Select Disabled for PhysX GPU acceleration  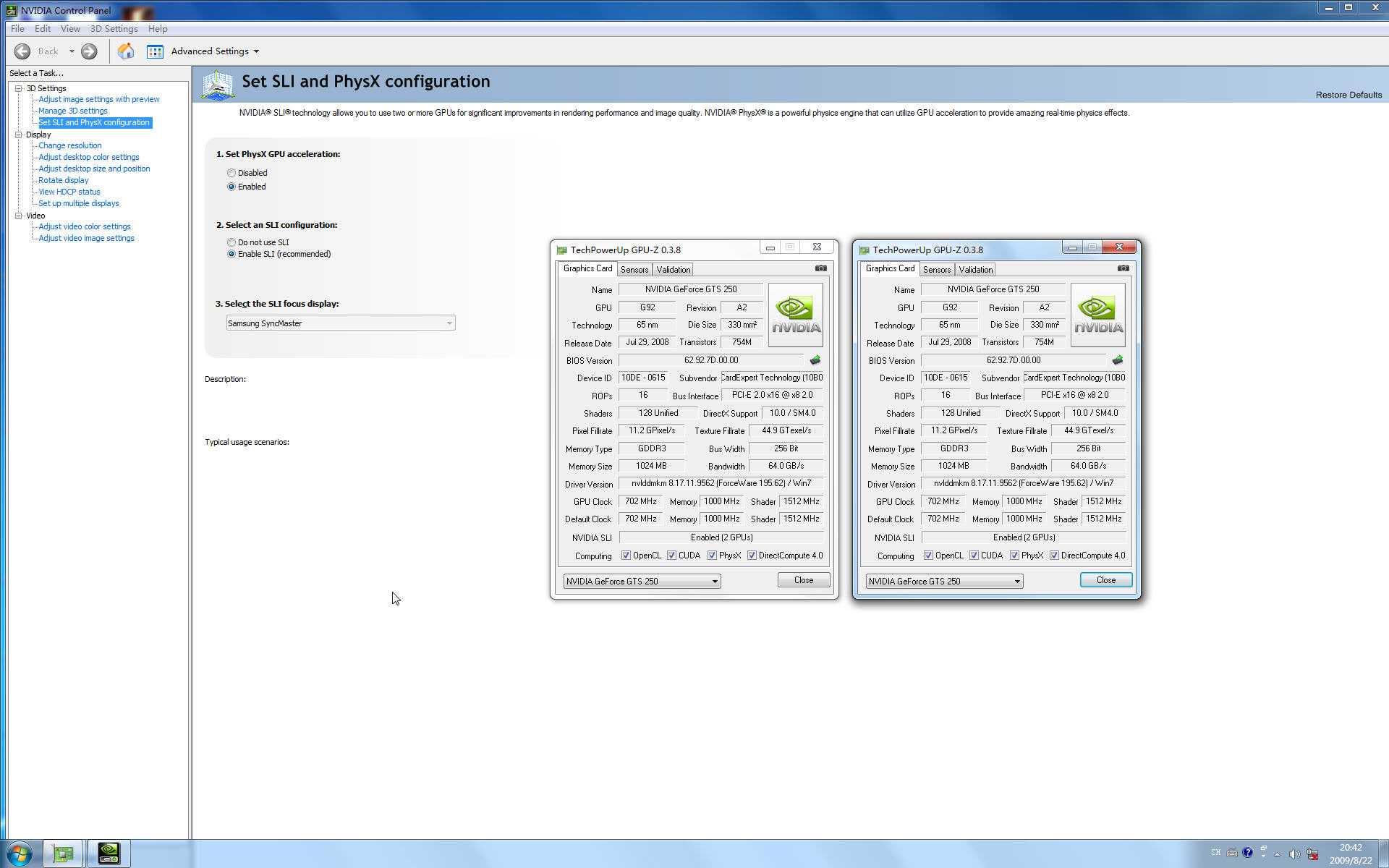[231, 173]
